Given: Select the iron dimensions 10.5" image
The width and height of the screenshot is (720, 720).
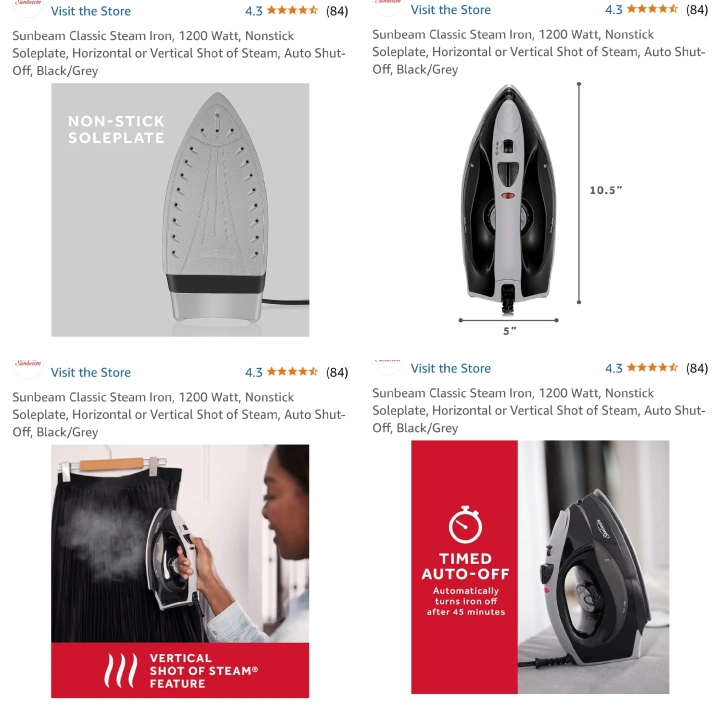Looking at the screenshot, I should click(x=540, y=209).
